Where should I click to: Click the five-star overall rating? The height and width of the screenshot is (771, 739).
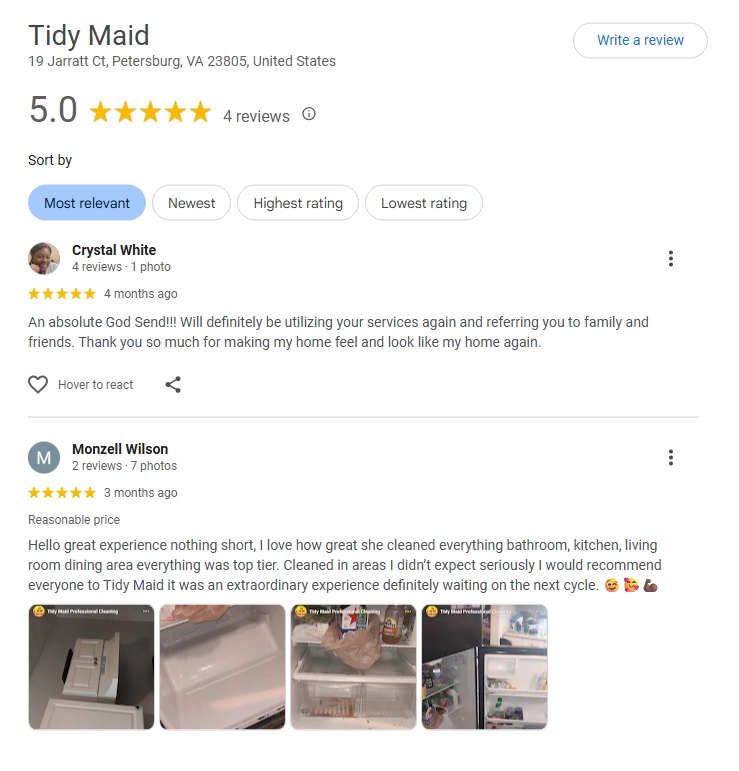coord(150,112)
